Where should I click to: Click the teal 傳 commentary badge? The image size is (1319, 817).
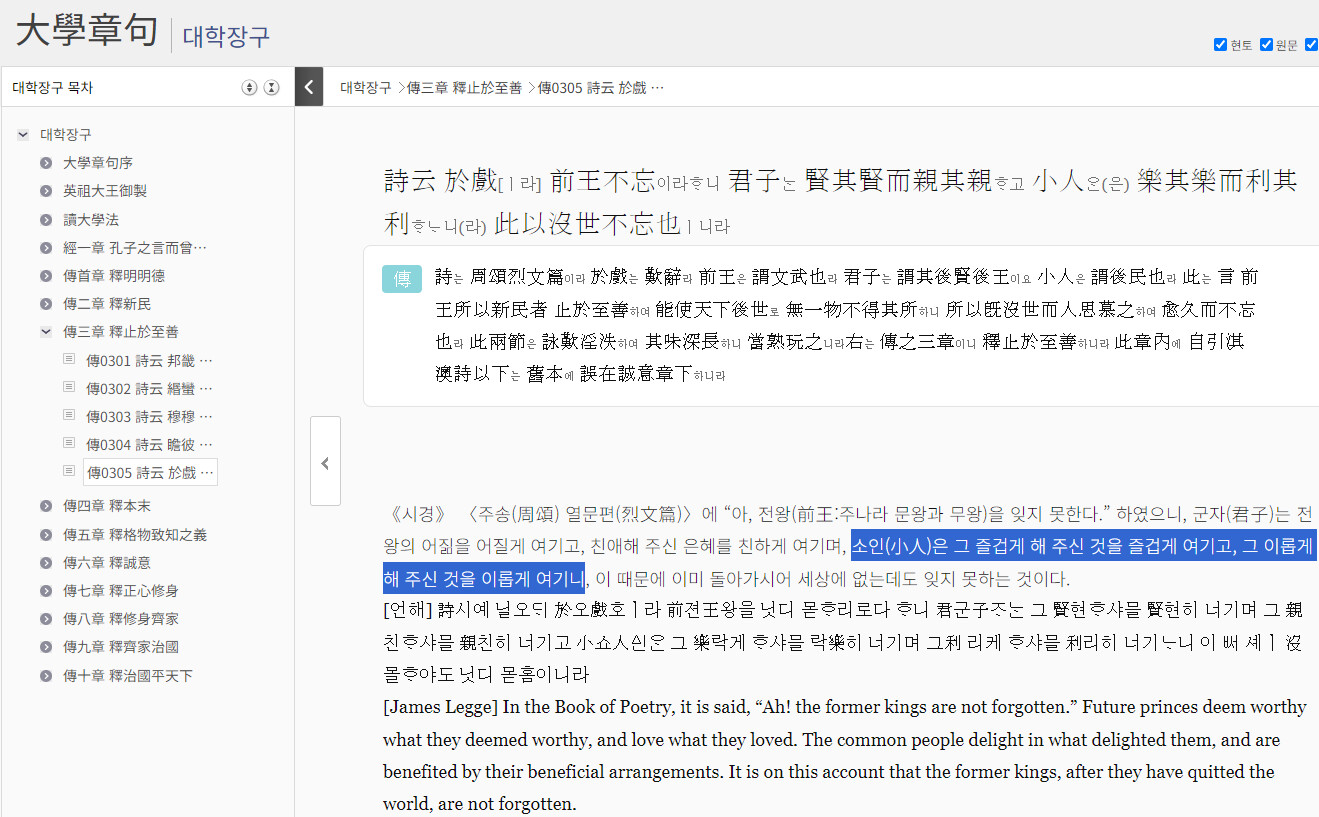[x=402, y=279]
